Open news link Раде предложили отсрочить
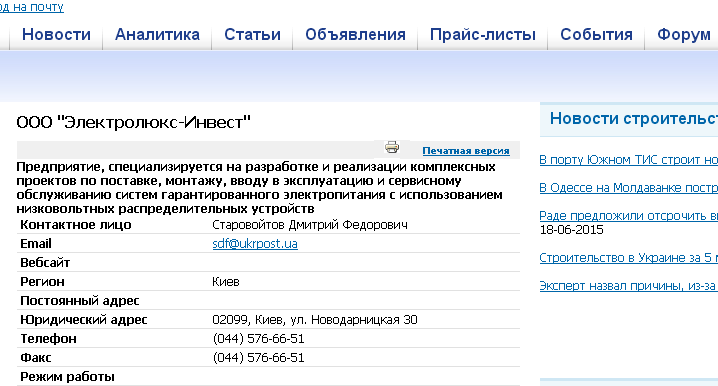The height and width of the screenshot is (386, 718). pyautogui.click(x=628, y=216)
